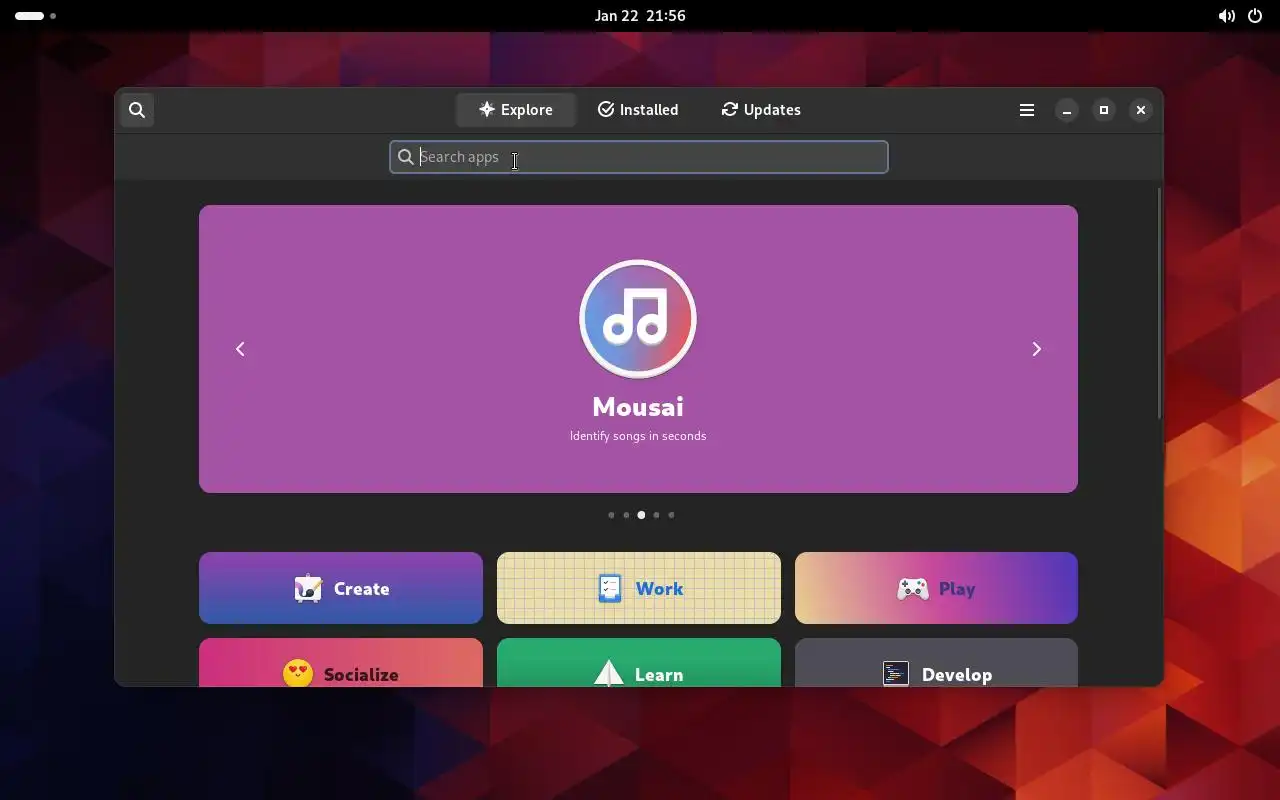The width and height of the screenshot is (1280, 800).
Task: Maximize the Software window
Action: click(1104, 110)
